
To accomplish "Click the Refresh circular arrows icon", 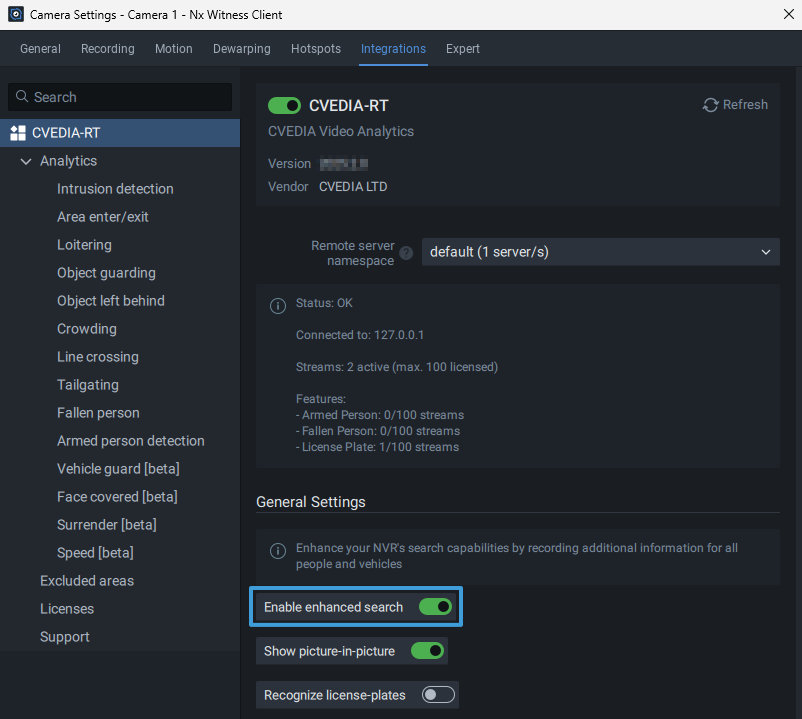I will click(x=711, y=105).
